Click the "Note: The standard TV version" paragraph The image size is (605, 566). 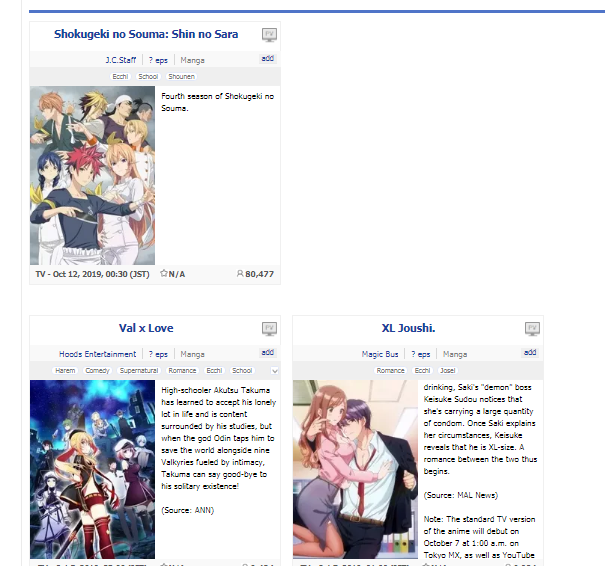coord(479,537)
